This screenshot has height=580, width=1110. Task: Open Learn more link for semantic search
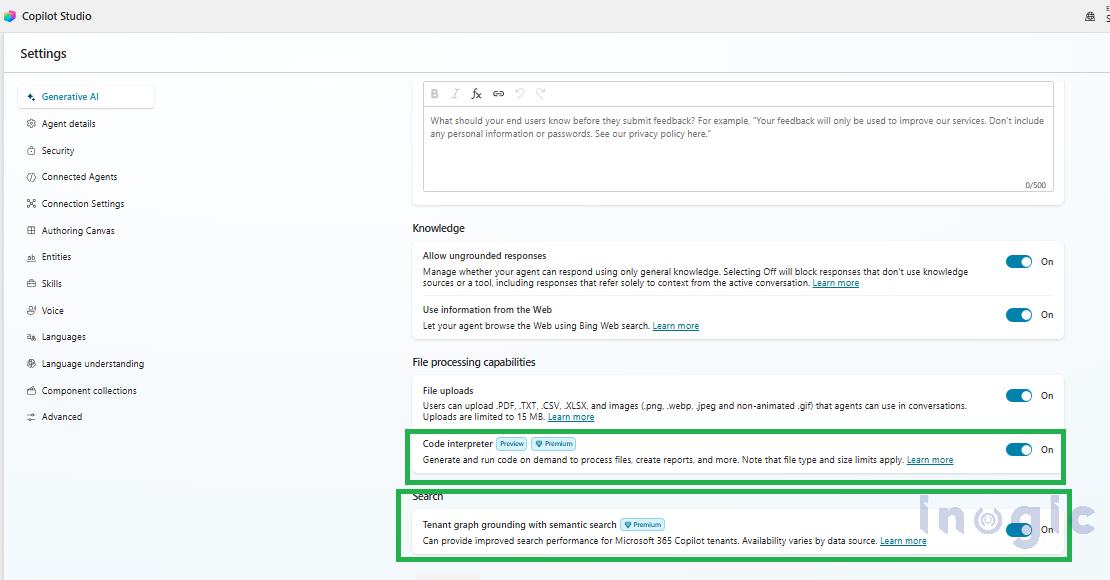click(903, 541)
